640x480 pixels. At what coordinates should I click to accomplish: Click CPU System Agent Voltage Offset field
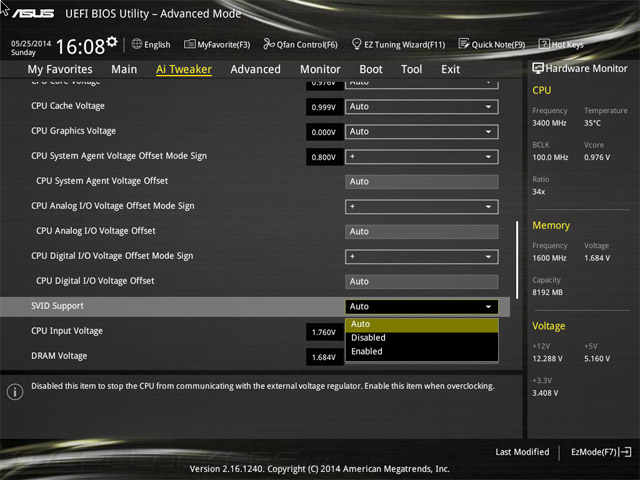[x=422, y=182]
